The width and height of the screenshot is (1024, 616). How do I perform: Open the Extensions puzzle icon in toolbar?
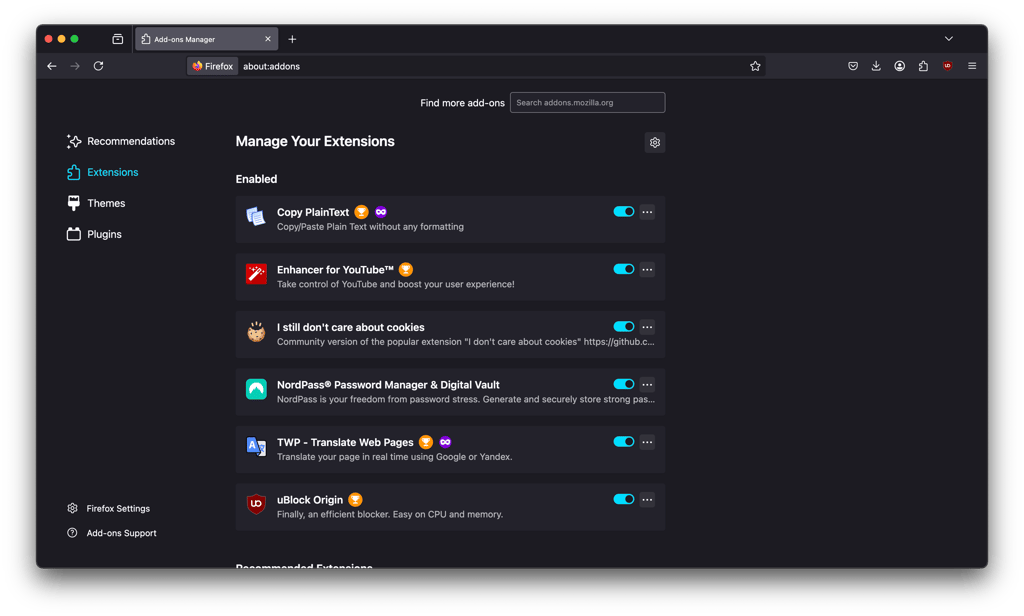923,66
